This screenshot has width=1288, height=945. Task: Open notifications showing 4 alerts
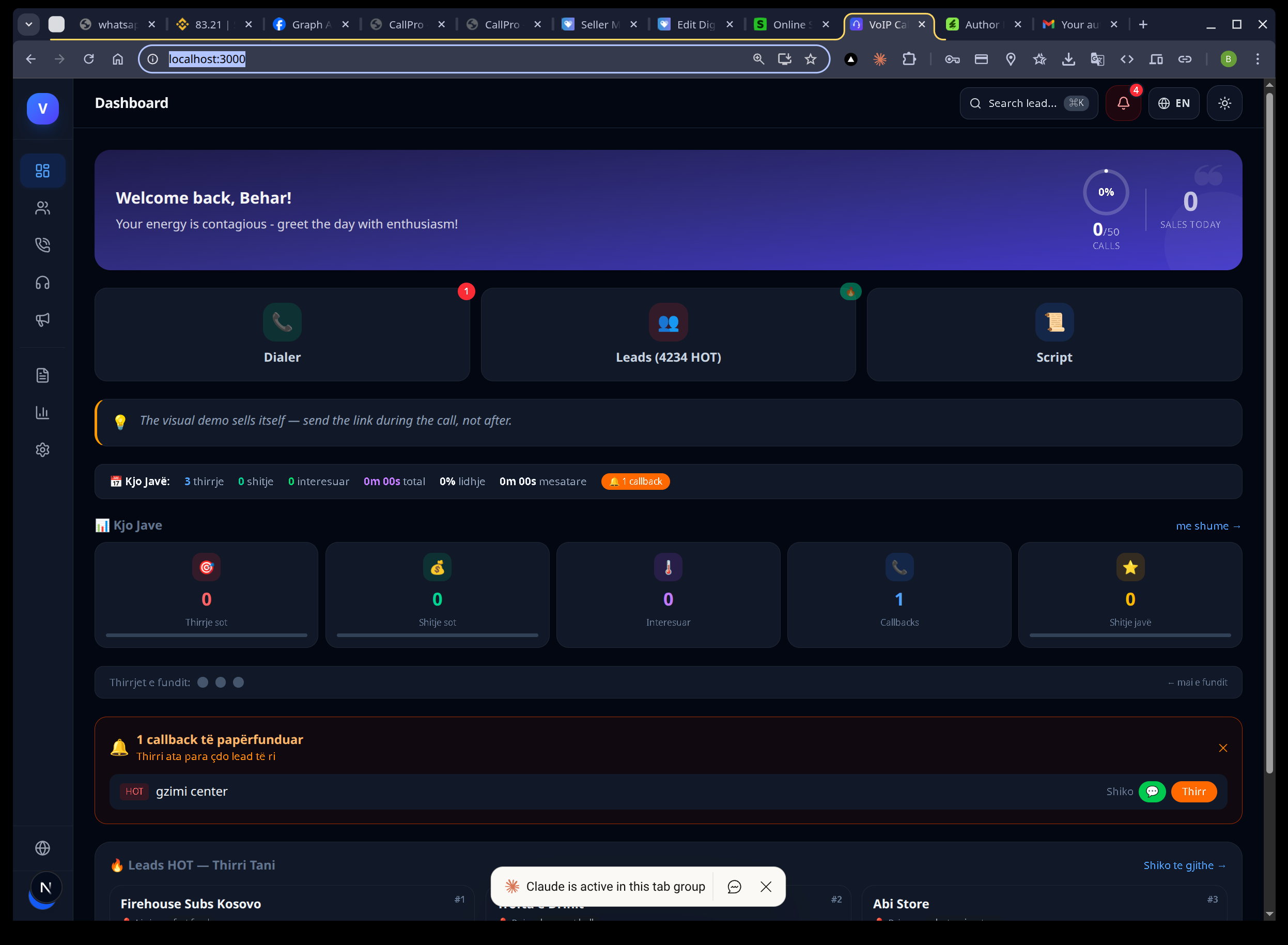coord(1123,103)
